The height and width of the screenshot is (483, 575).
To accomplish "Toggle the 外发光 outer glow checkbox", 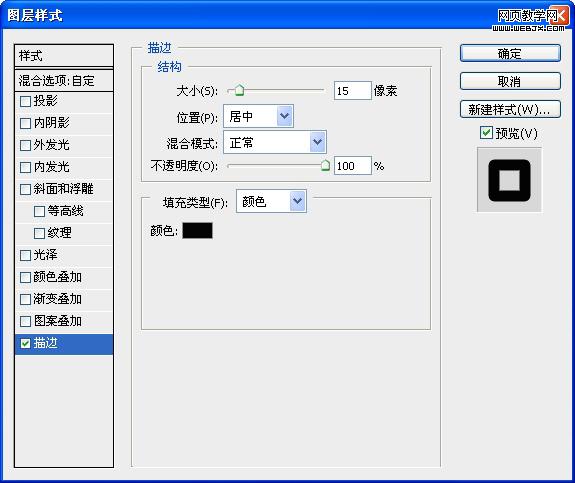I will pyautogui.click(x=25, y=145).
